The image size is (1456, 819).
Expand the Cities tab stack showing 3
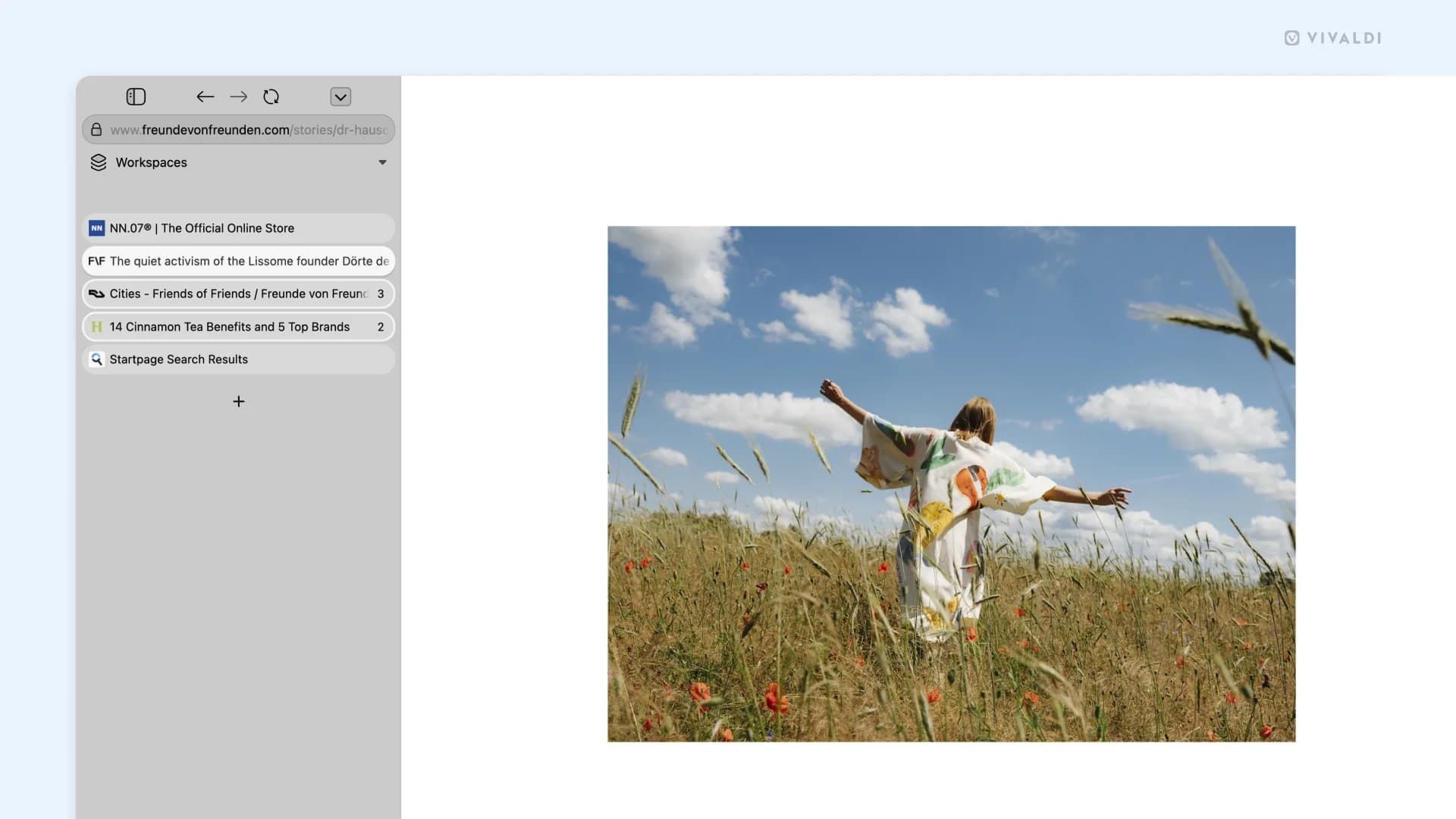[381, 293]
